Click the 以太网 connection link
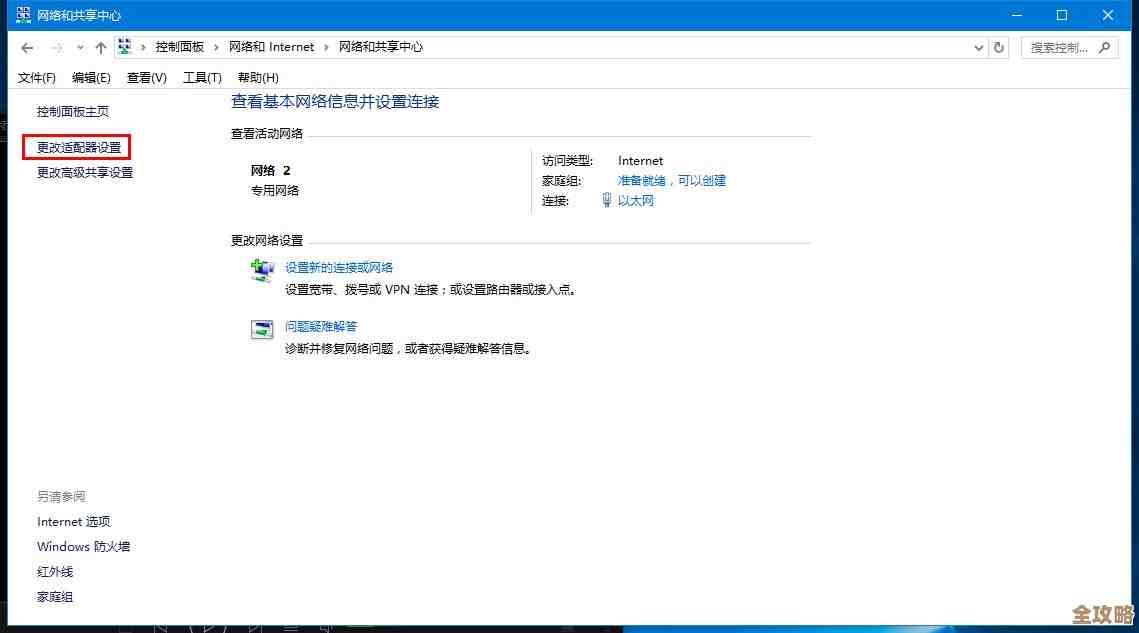The height and width of the screenshot is (633, 1139). [639, 200]
